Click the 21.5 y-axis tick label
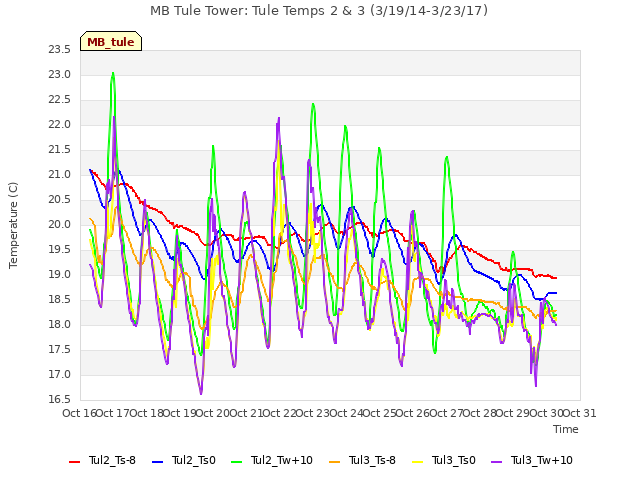The image size is (640, 480). [x=60, y=150]
